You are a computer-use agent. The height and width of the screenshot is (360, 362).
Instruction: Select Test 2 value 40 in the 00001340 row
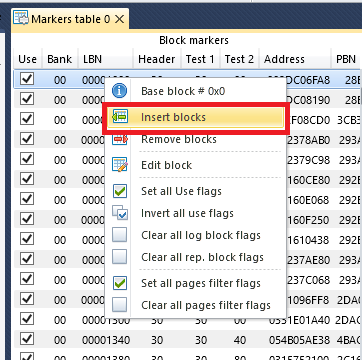239,340
